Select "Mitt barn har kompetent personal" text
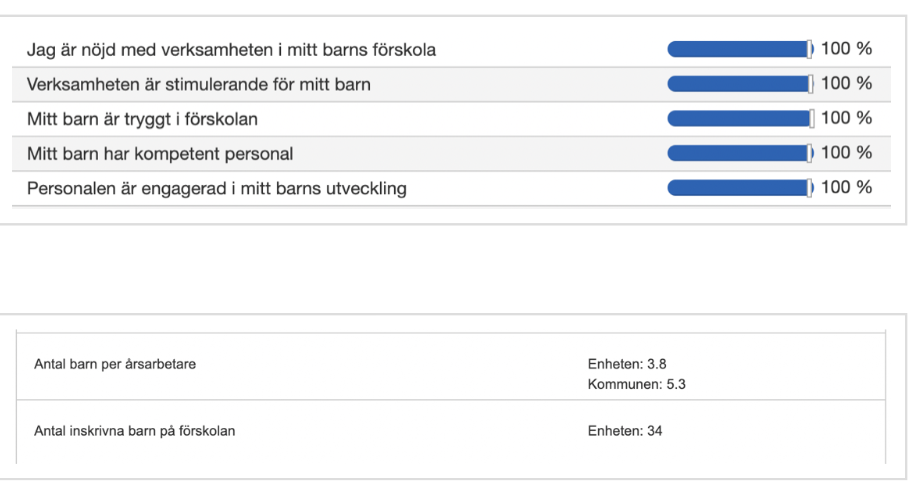Image resolution: width=918 pixels, height=492 pixels. coord(160,154)
